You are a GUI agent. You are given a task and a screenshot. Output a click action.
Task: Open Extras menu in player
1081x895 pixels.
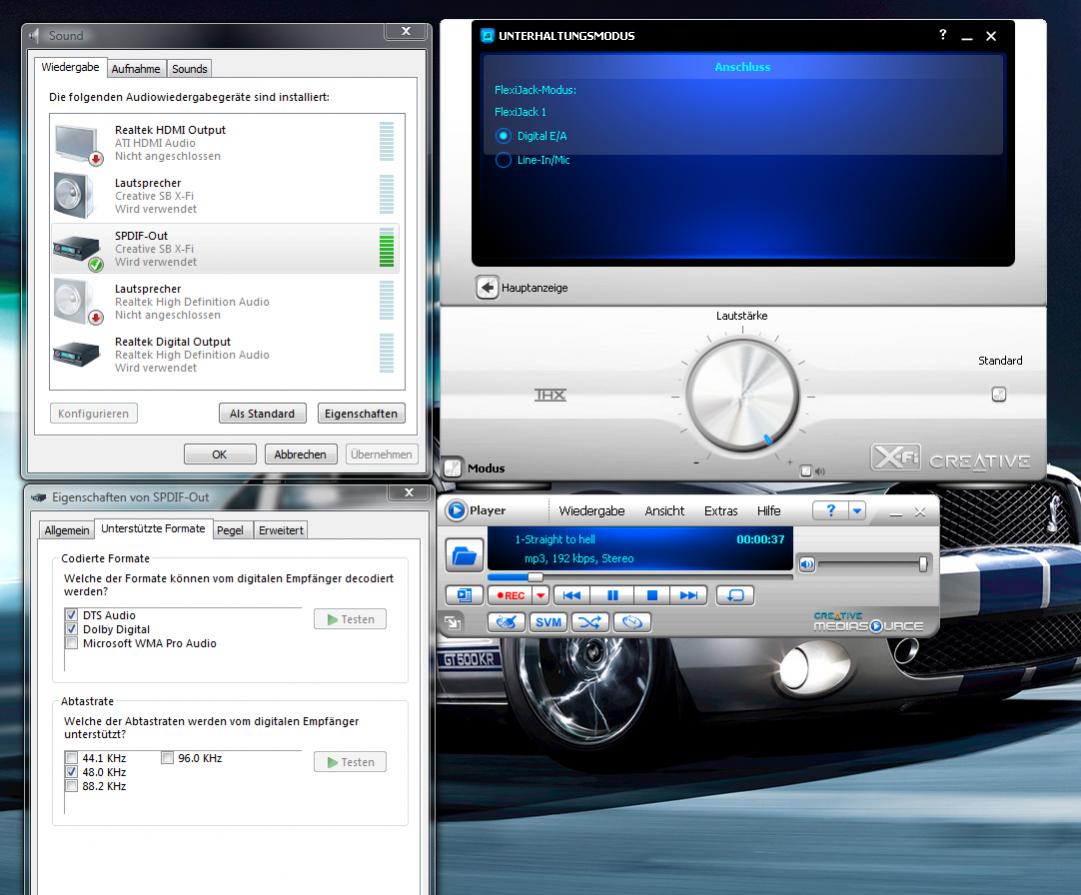[720, 511]
